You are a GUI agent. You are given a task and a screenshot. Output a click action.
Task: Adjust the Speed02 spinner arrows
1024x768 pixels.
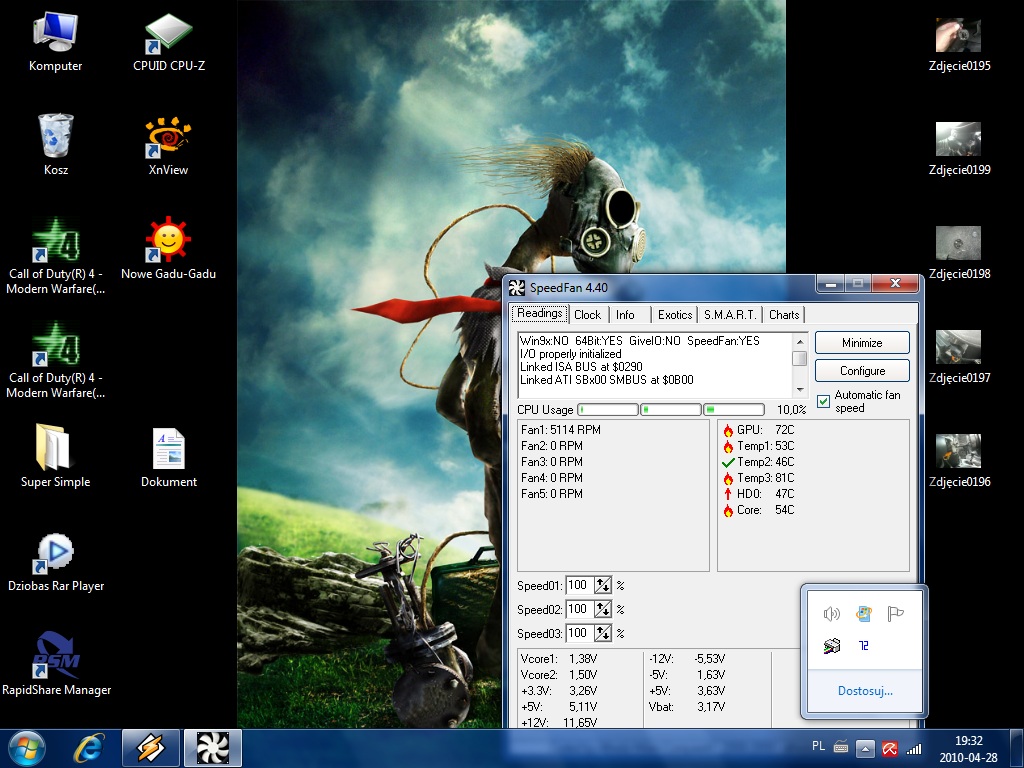point(603,610)
